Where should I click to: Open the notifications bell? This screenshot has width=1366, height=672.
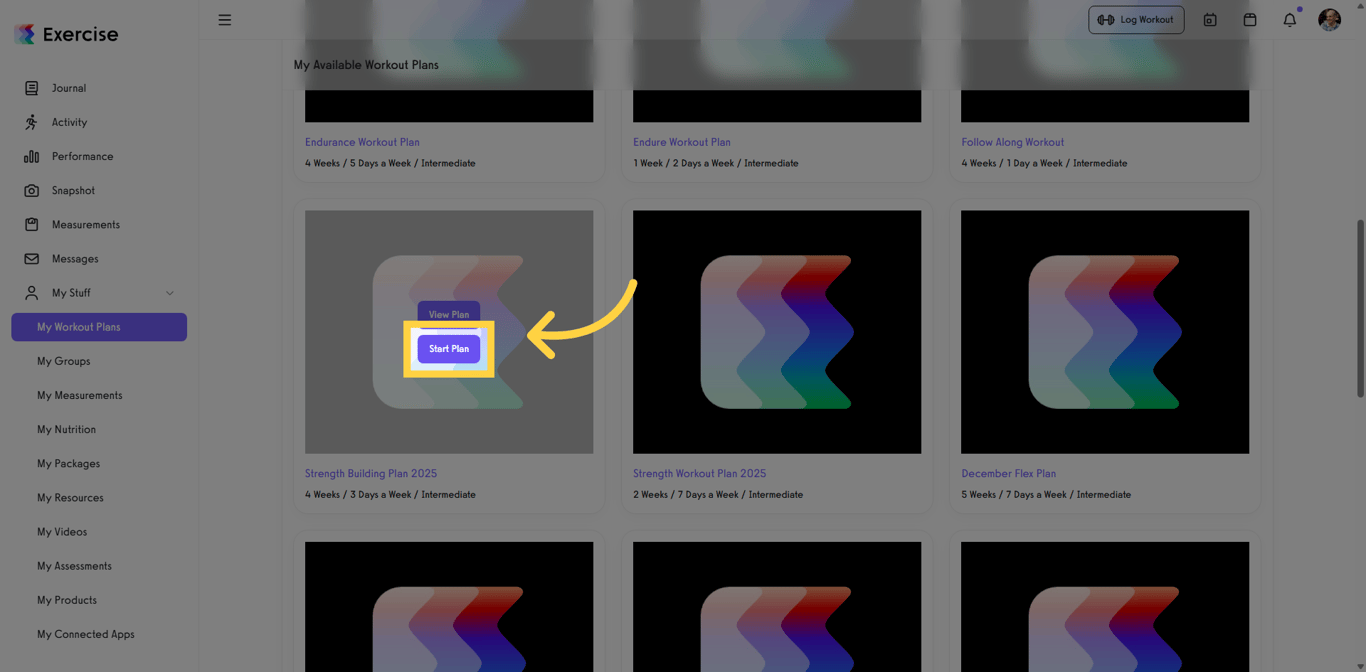(1290, 20)
